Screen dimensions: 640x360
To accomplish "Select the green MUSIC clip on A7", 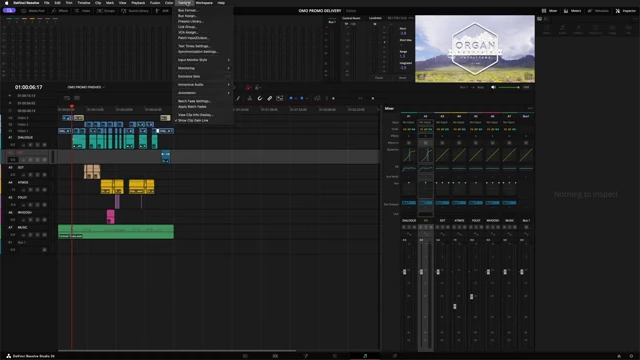I will [116, 231].
